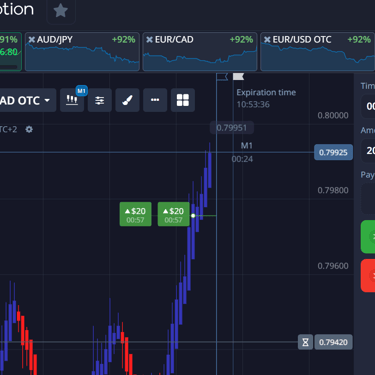Switch to the EUR/CAD tab
The image size is (375, 375).
[200, 52]
